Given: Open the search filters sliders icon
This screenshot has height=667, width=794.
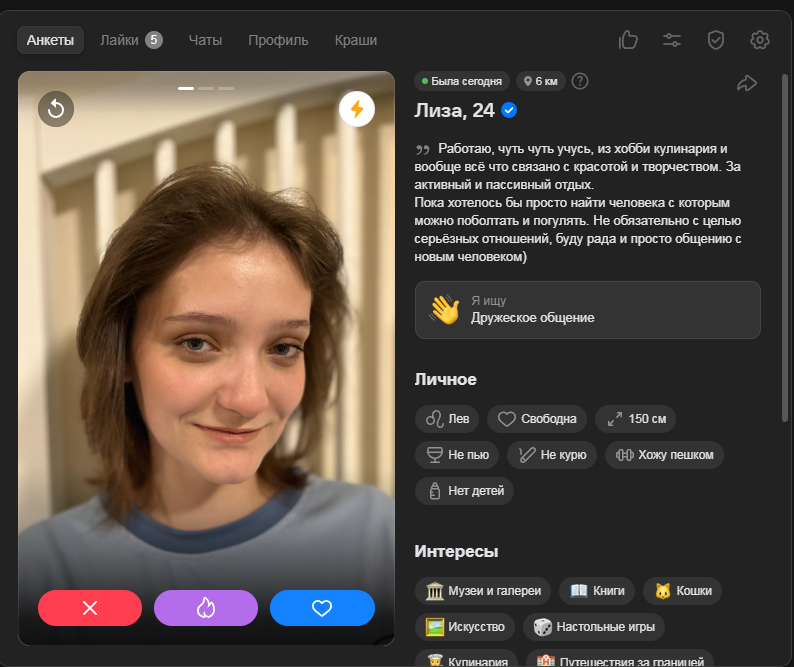Looking at the screenshot, I should (672, 40).
